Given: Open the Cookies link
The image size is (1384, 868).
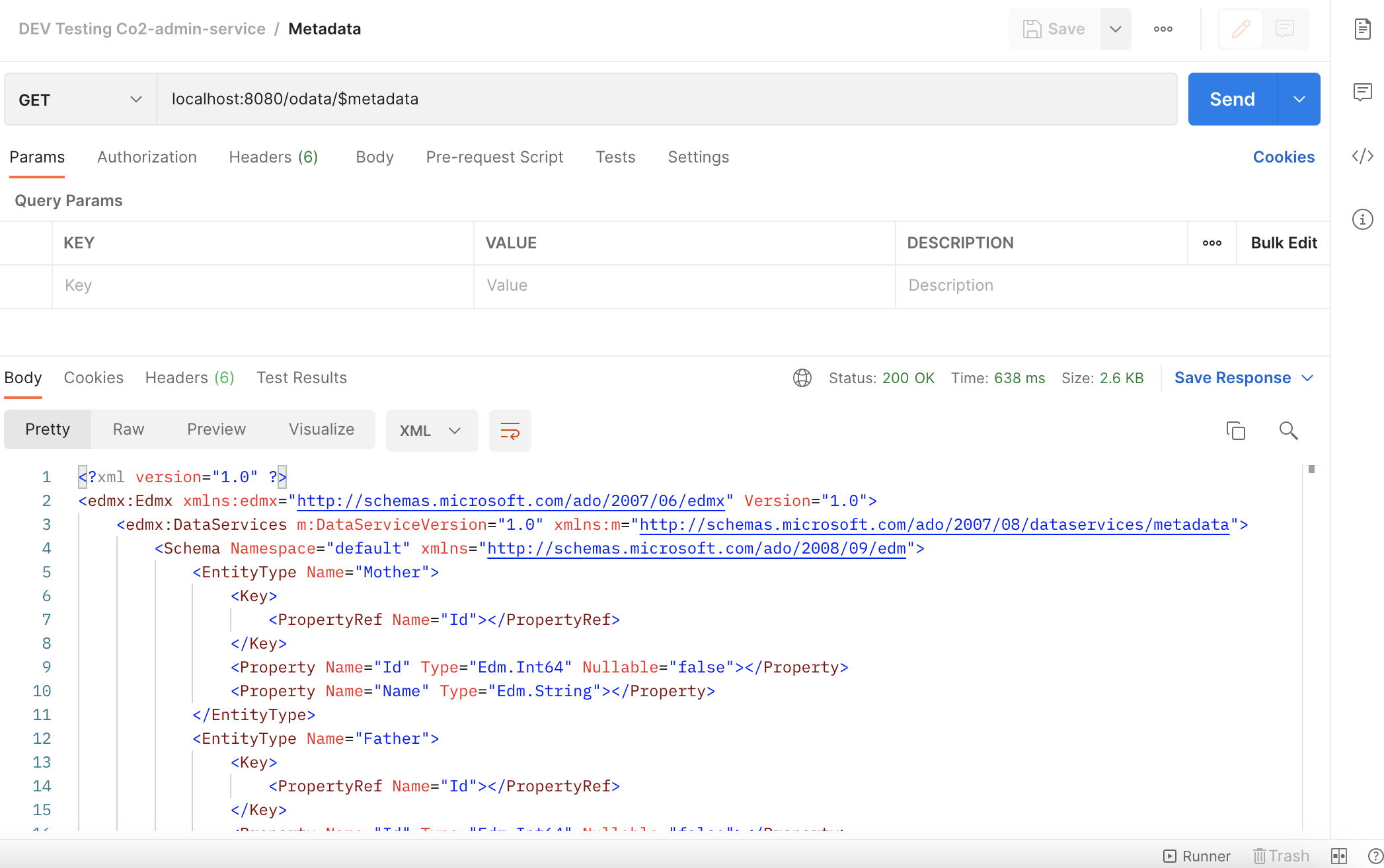Looking at the screenshot, I should click(1283, 157).
